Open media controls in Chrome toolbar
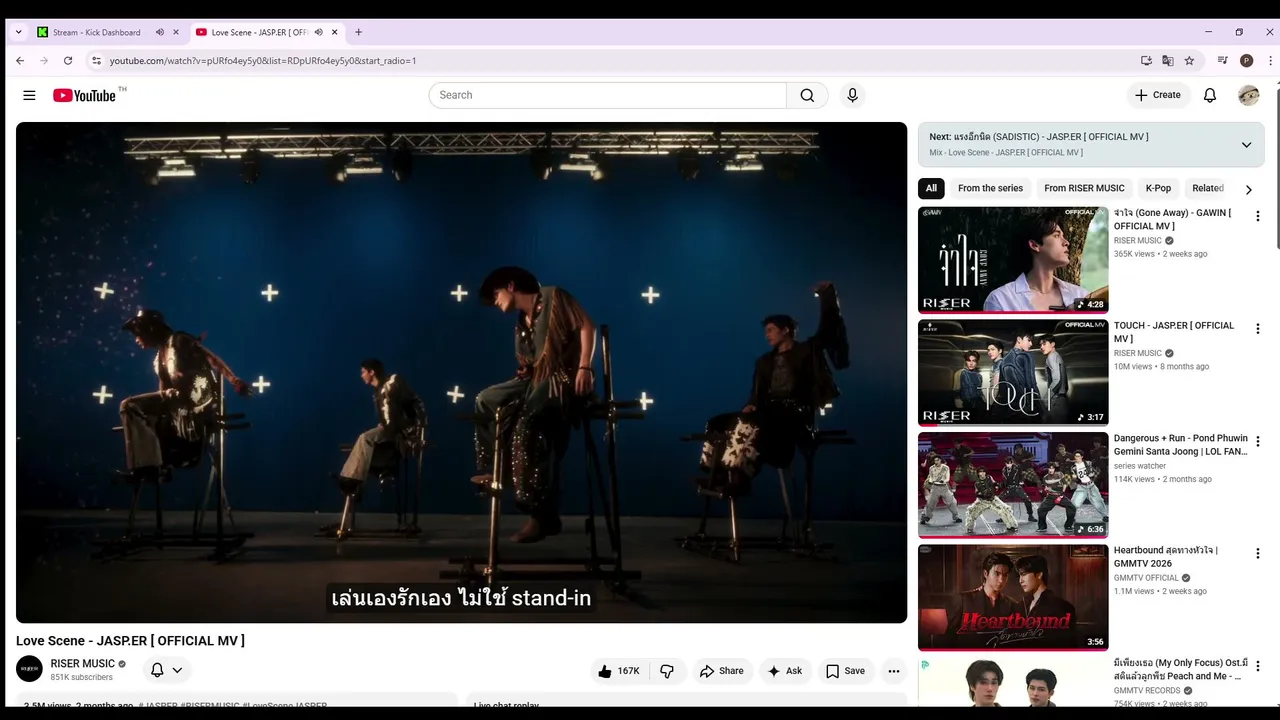This screenshot has width=1280, height=720. point(1222,61)
